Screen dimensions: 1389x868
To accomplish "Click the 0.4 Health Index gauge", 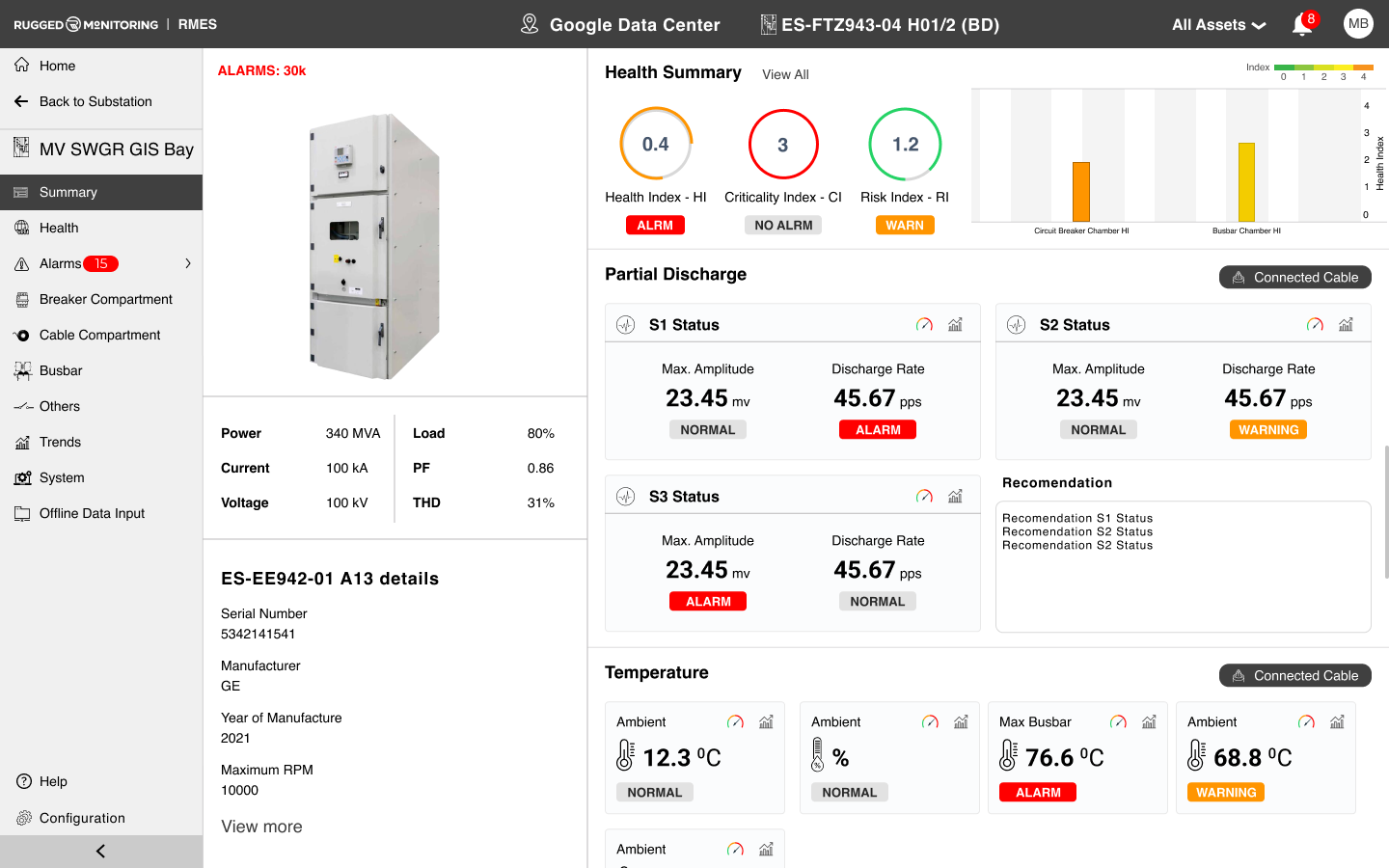I will (x=656, y=144).
